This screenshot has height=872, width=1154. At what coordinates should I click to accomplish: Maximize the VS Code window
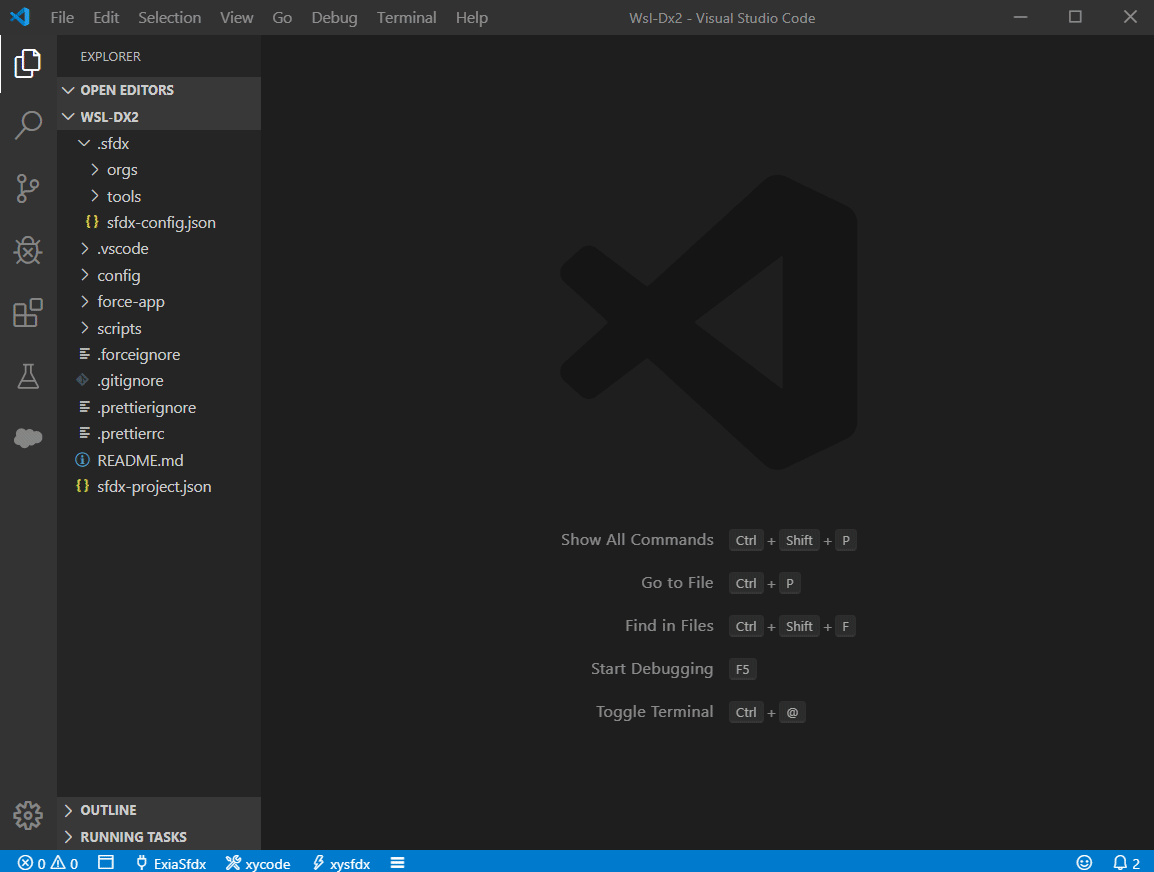pyautogui.click(x=1075, y=17)
